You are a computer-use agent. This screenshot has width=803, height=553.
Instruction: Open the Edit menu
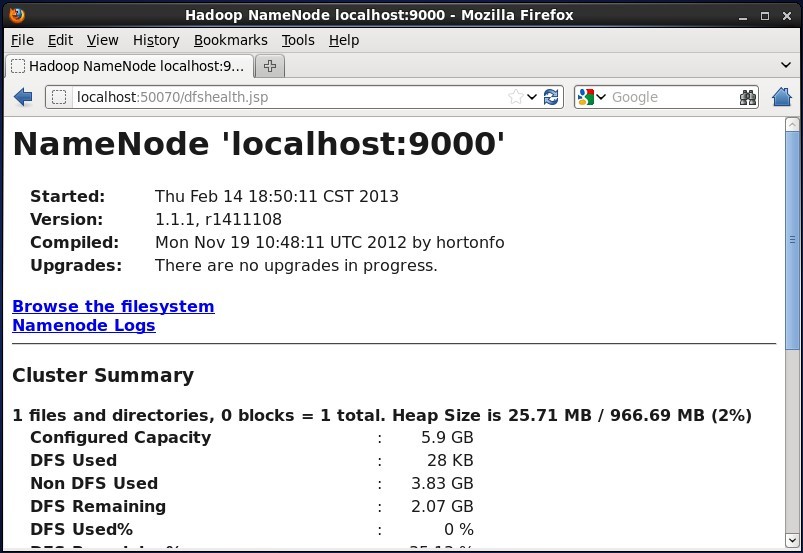point(60,40)
